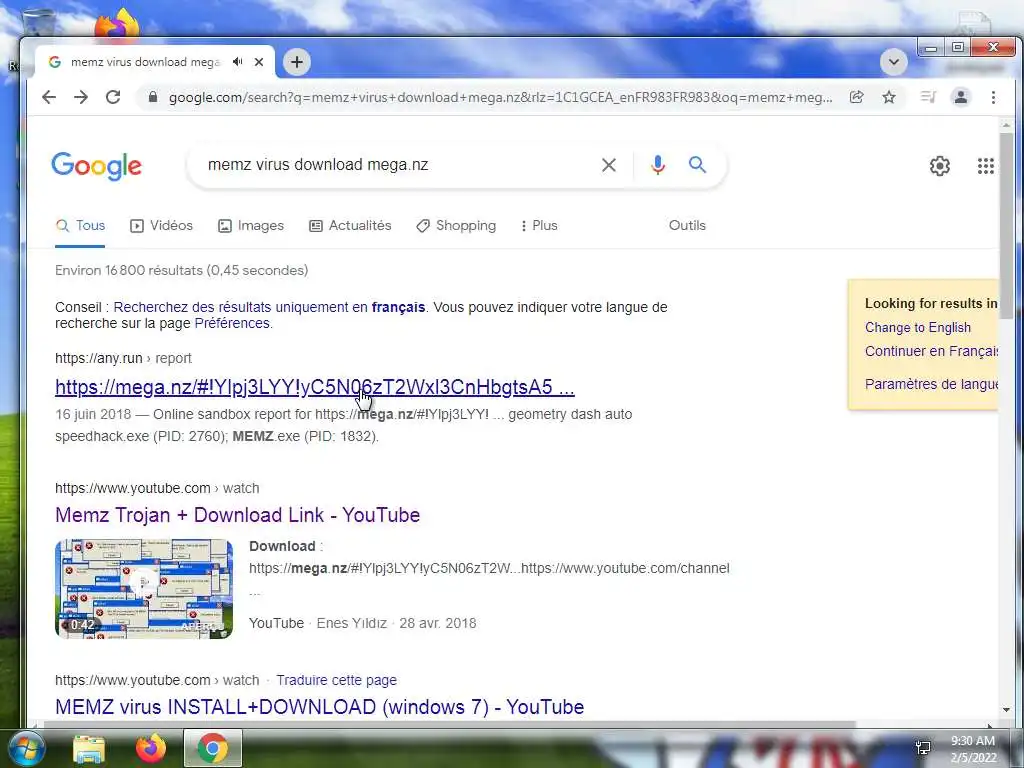The width and height of the screenshot is (1024, 768).
Task: Click the Google logo
Action: 97,166
